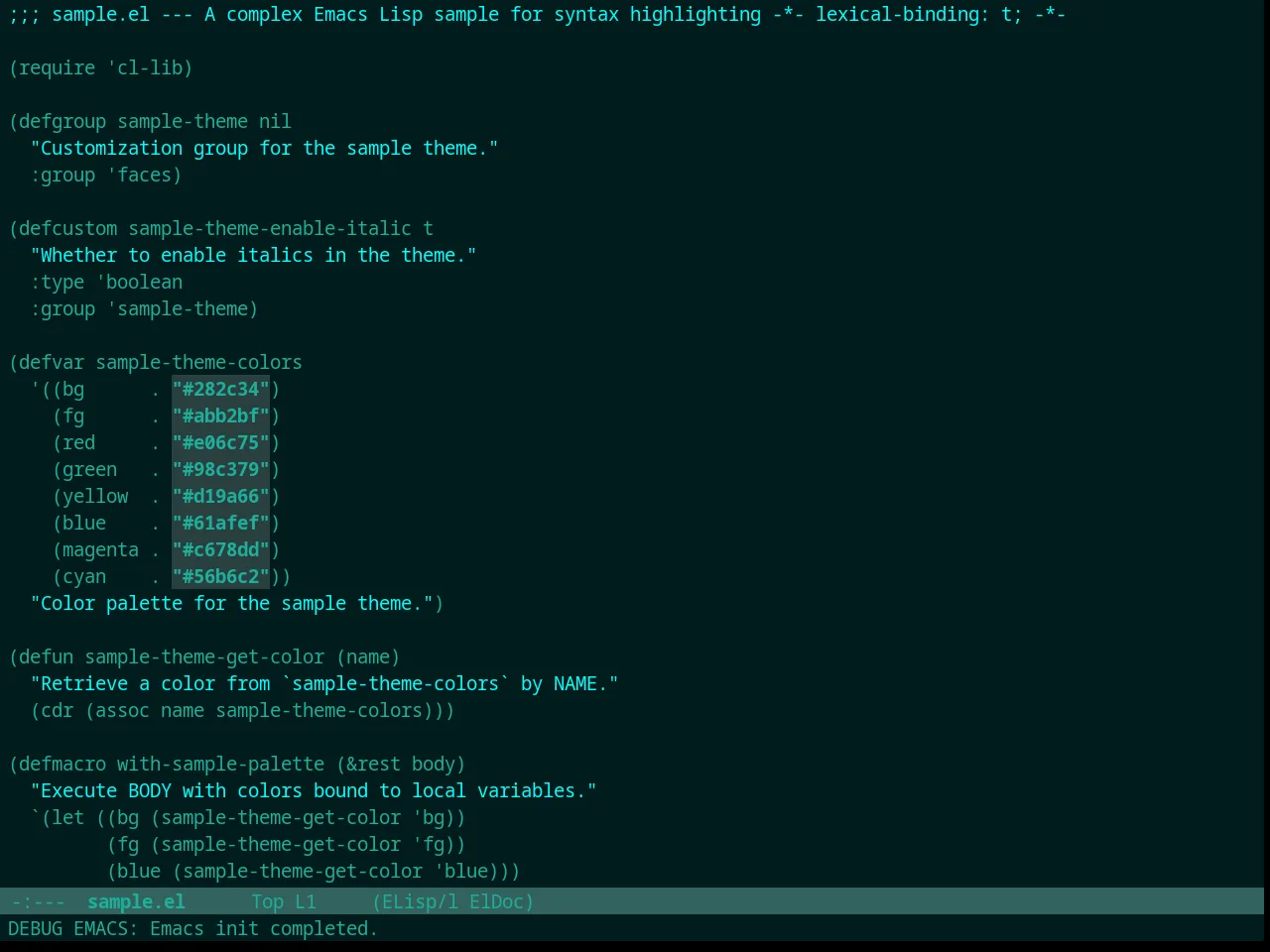Click the defmacro keyword
This screenshot has width=1270, height=952.
(63, 764)
